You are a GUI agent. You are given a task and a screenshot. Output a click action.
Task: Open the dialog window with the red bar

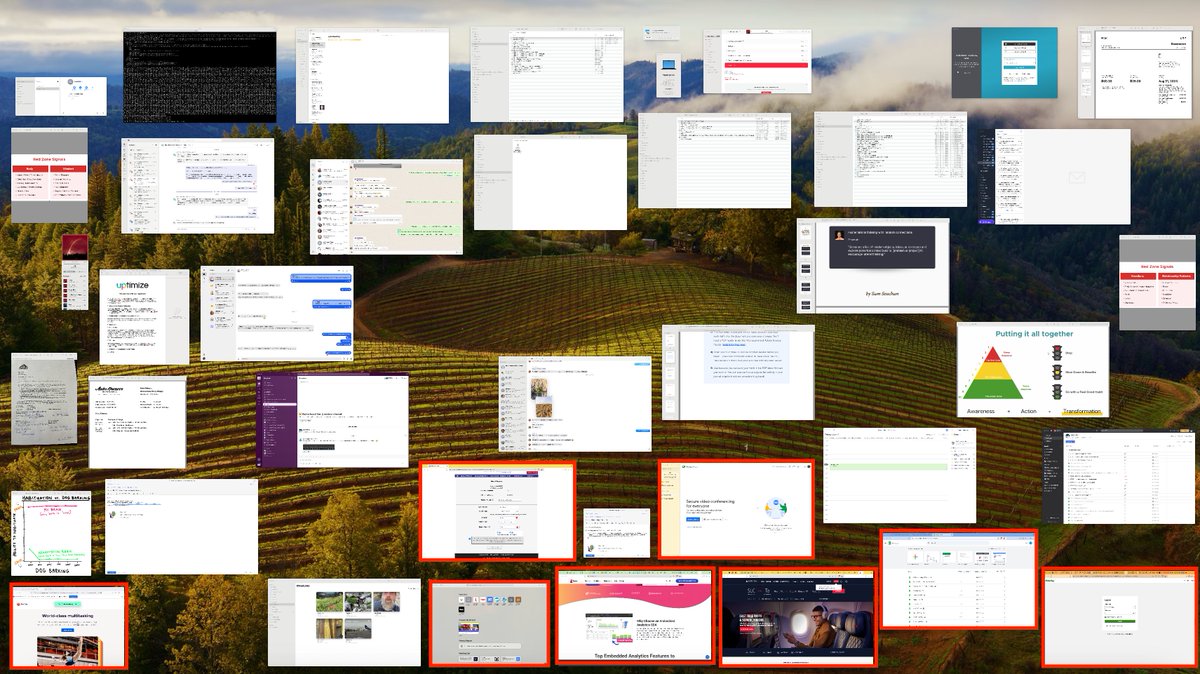click(x=755, y=61)
